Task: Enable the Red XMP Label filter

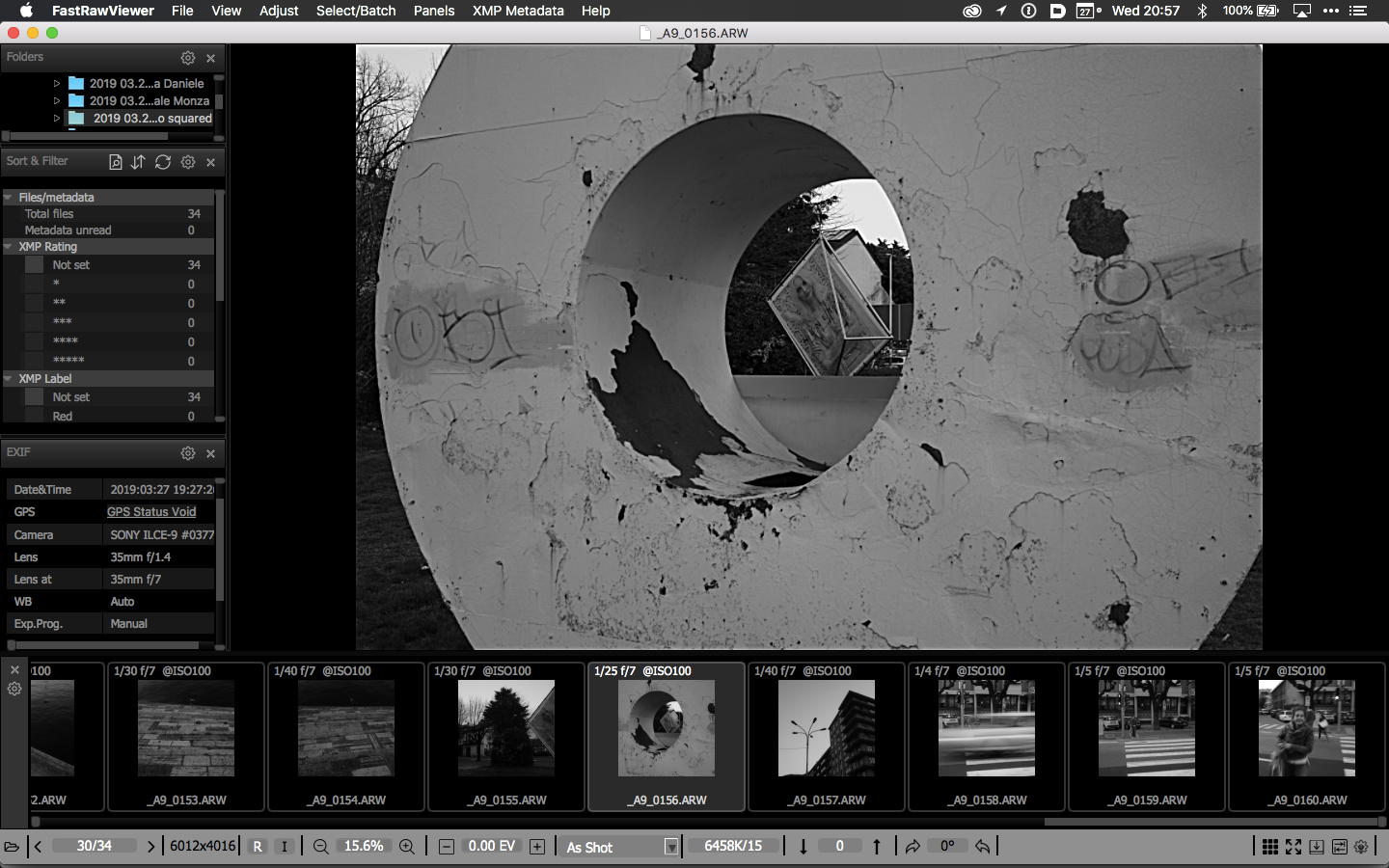Action: tap(35, 417)
